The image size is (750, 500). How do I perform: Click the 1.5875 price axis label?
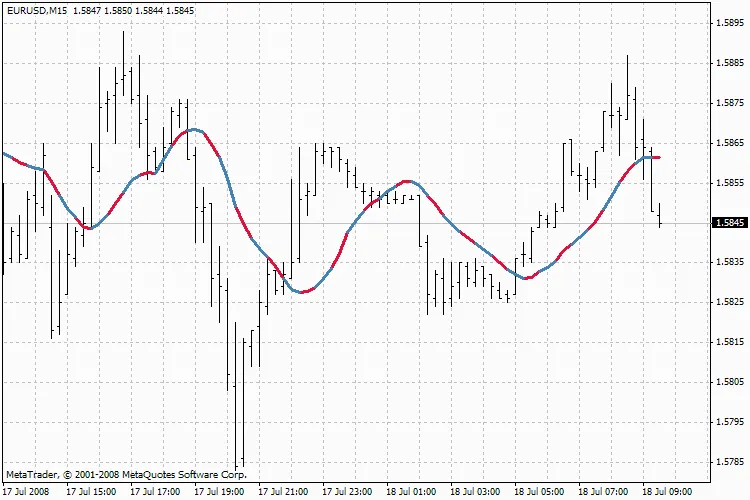click(x=729, y=103)
